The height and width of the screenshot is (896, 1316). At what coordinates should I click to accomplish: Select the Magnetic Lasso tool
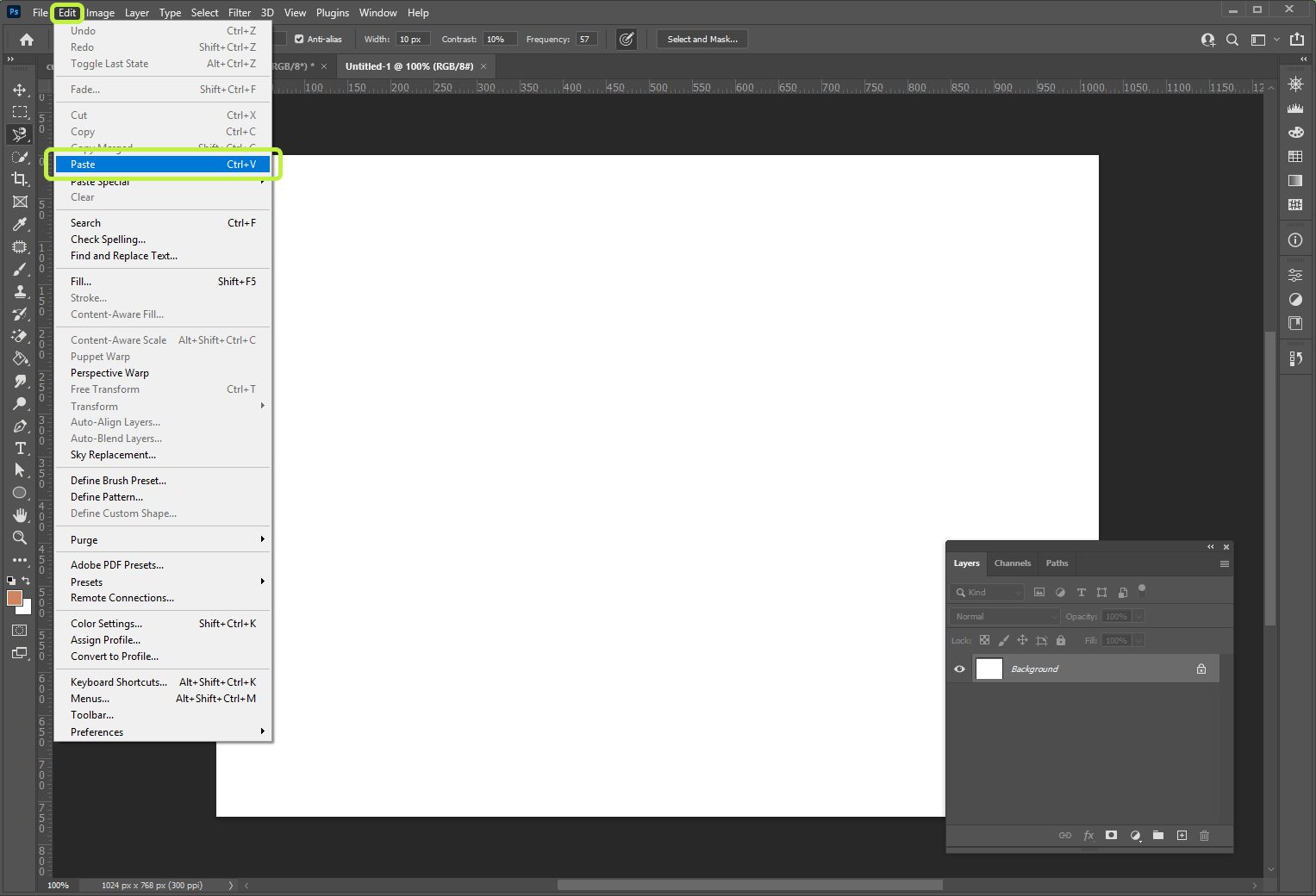20,134
